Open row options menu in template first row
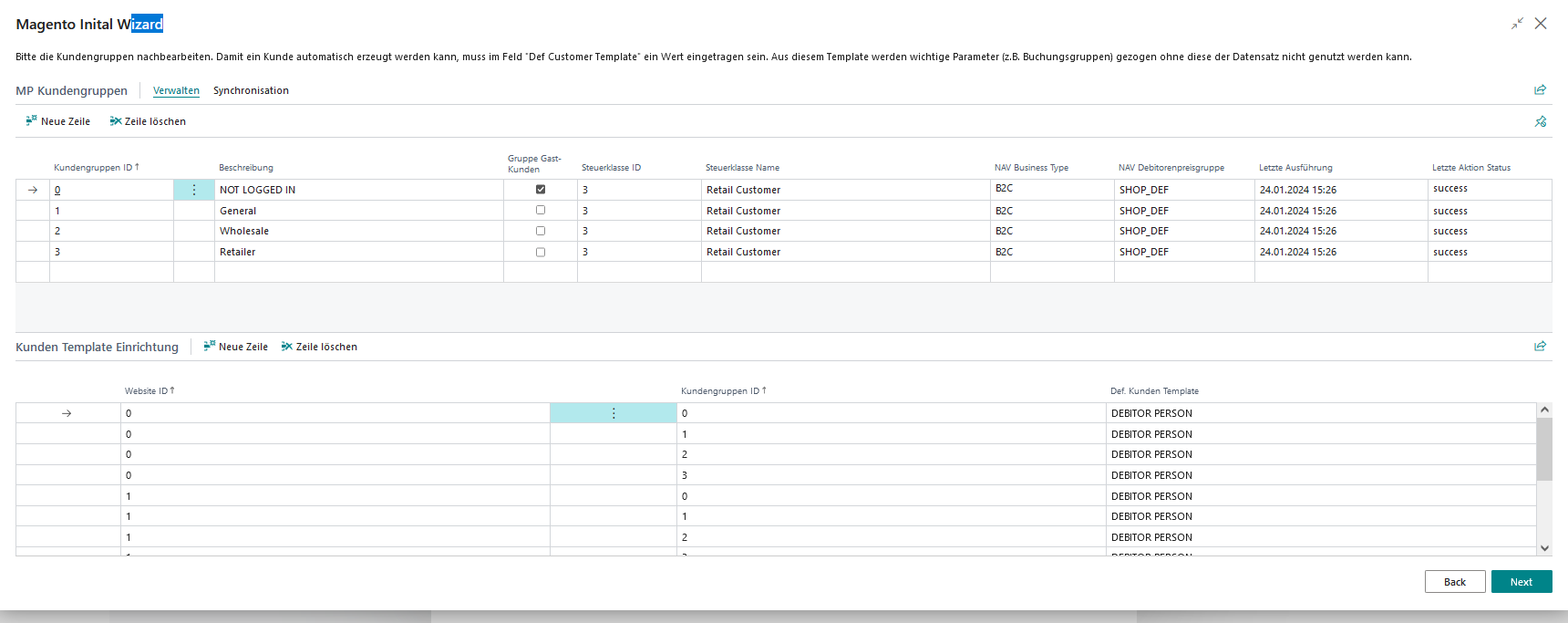 [614, 413]
